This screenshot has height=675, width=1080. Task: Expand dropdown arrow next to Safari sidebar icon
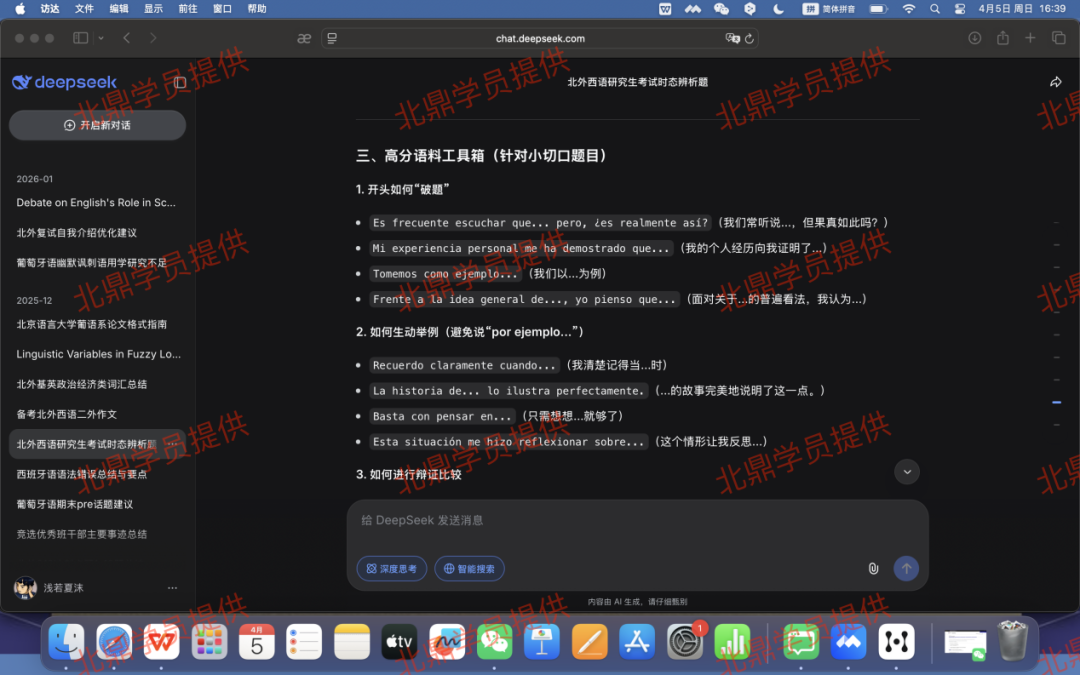101,38
